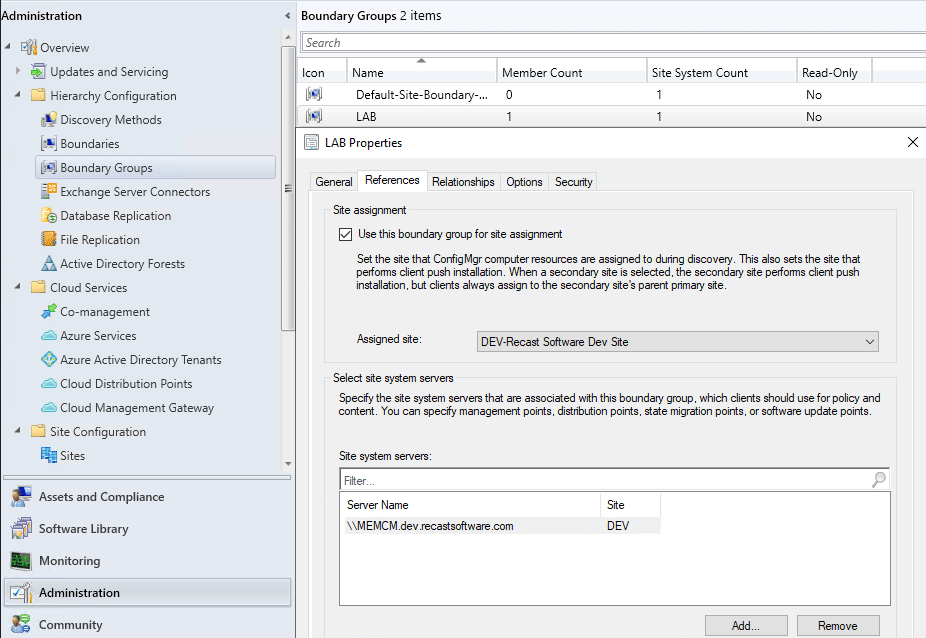The image size is (926, 638).
Task: Click the Cloud Management Gateway icon
Action: point(49,408)
